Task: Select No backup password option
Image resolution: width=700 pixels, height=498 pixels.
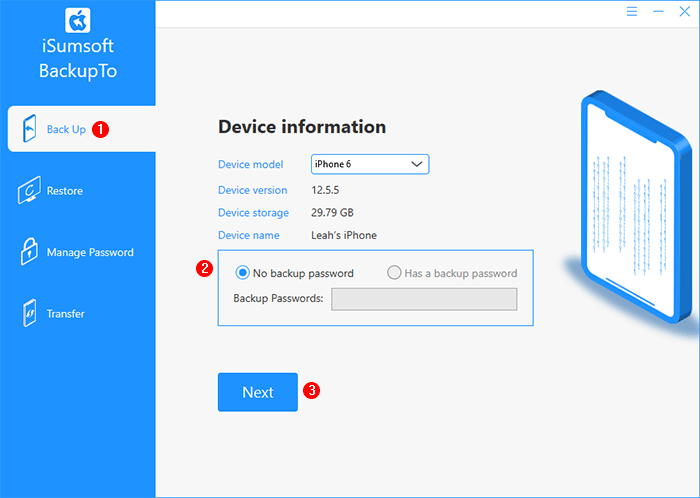Action: point(295,273)
